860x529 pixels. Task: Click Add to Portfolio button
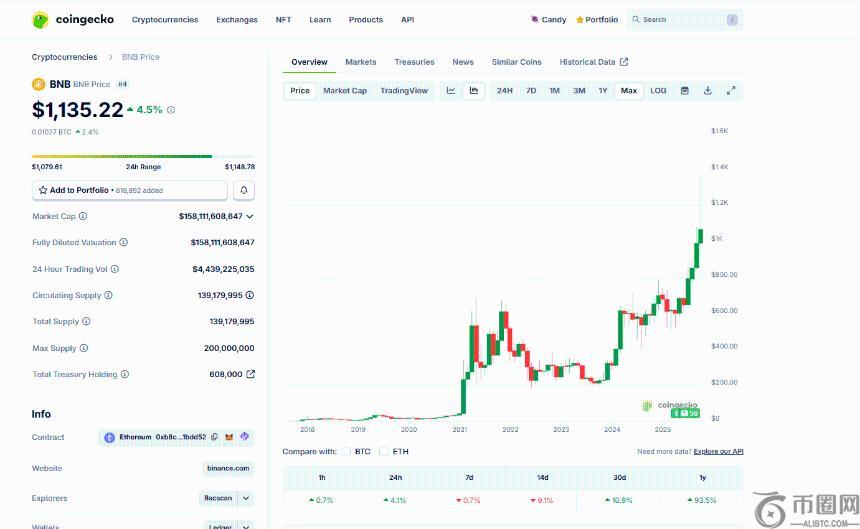tap(130, 190)
